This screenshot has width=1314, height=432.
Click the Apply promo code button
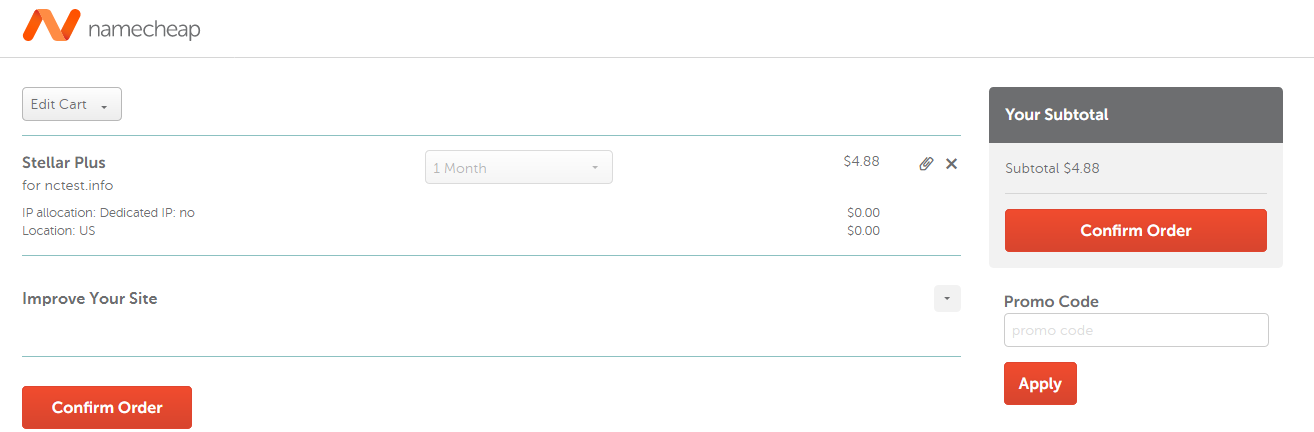[1040, 383]
